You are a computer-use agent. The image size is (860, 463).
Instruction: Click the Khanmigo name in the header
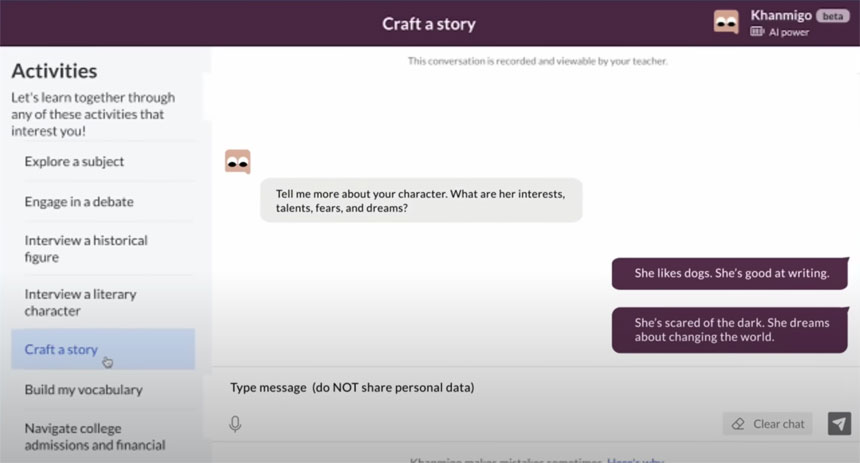tap(780, 15)
